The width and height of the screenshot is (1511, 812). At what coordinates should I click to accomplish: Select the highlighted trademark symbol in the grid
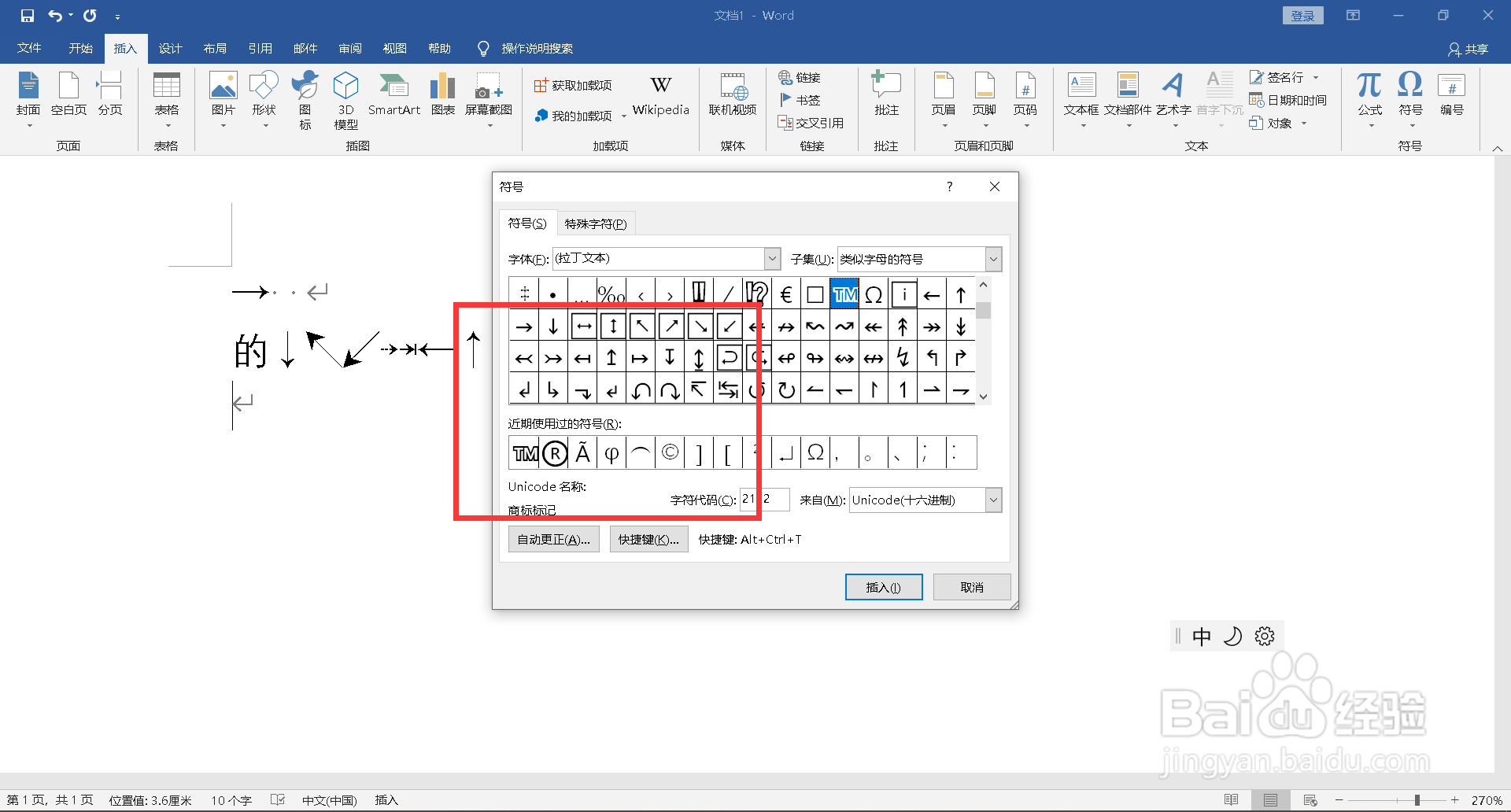844,295
